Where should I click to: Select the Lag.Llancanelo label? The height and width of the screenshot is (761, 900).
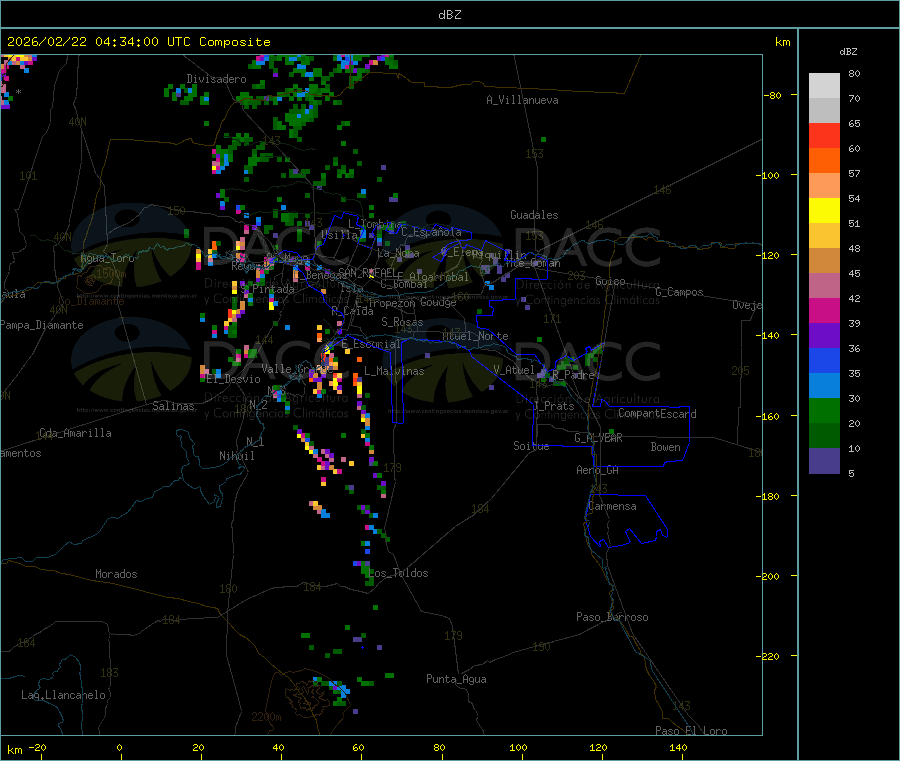[64, 695]
